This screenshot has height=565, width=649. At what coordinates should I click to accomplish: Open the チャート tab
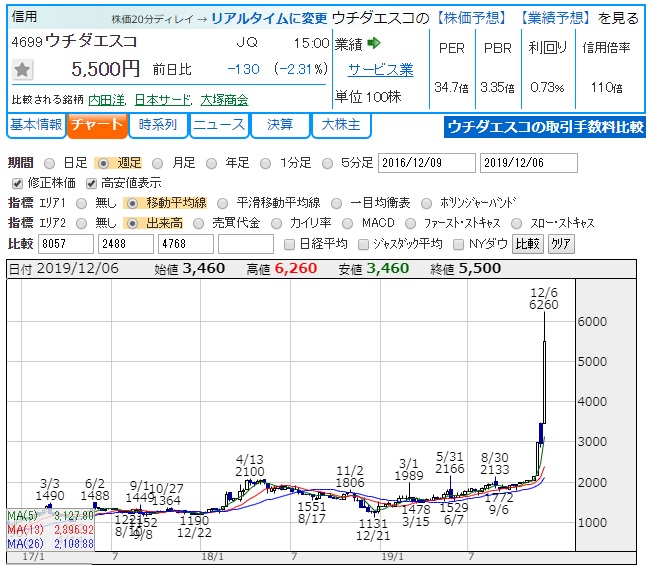pyautogui.click(x=97, y=125)
